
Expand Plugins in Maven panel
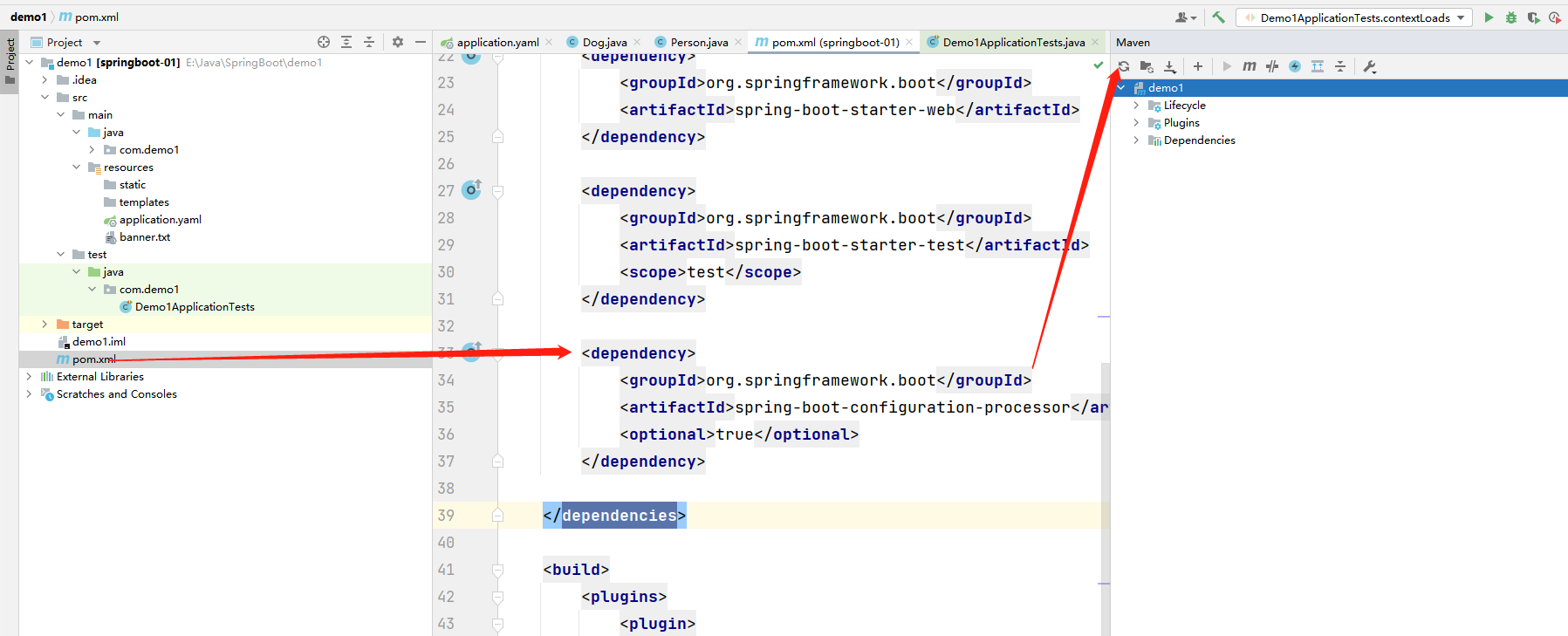(1136, 123)
